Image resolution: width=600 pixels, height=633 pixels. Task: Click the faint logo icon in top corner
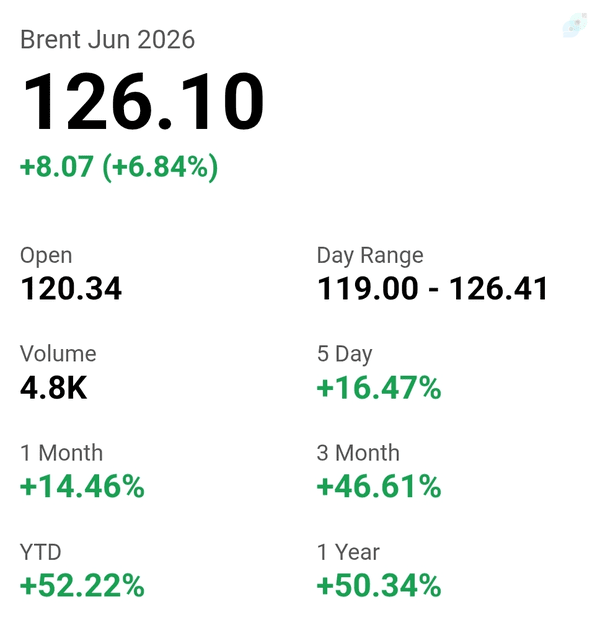pos(575,25)
